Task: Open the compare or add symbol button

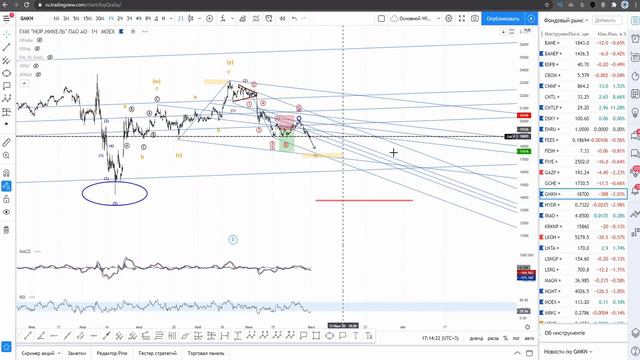Action: pyautogui.click(x=209, y=18)
